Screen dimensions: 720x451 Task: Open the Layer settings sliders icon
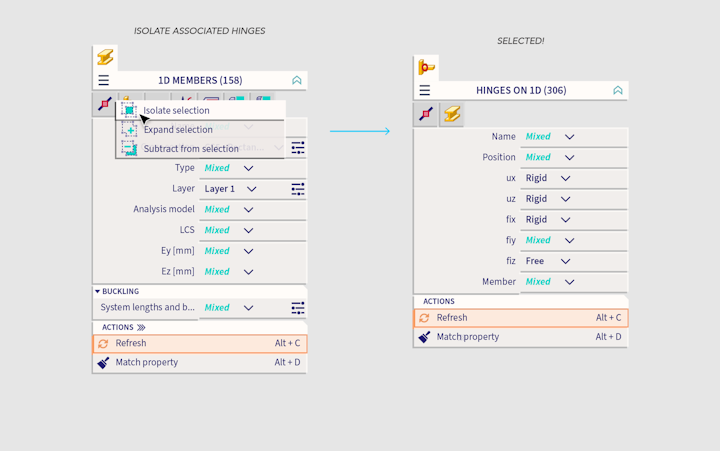(x=297, y=188)
